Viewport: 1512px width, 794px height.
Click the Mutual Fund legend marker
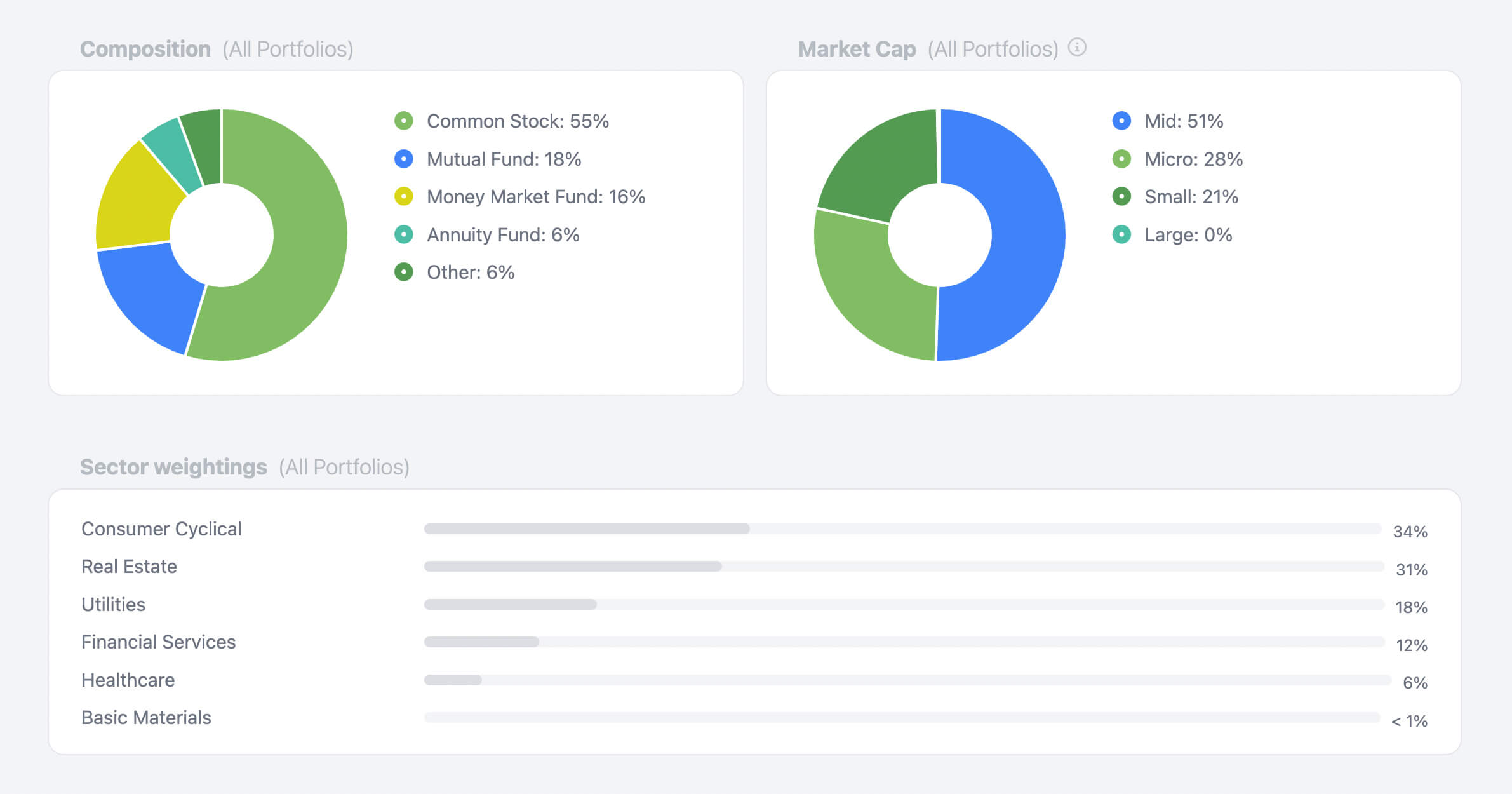coord(403,159)
